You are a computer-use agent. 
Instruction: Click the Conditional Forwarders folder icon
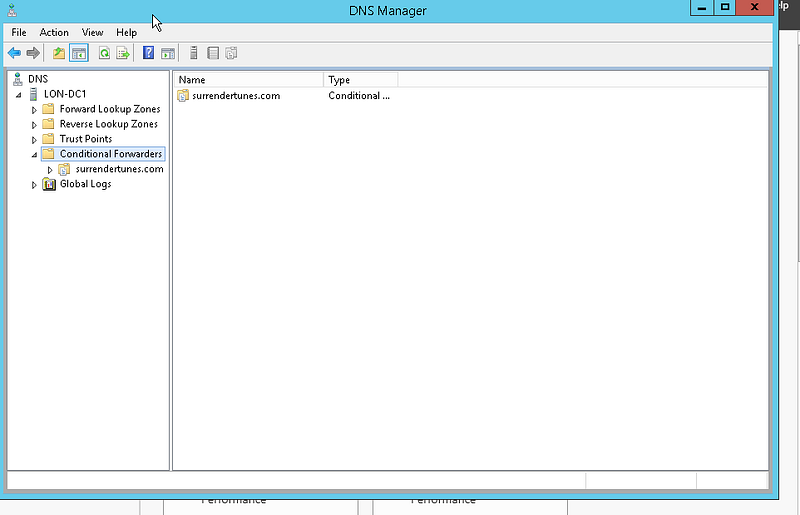[x=48, y=154]
